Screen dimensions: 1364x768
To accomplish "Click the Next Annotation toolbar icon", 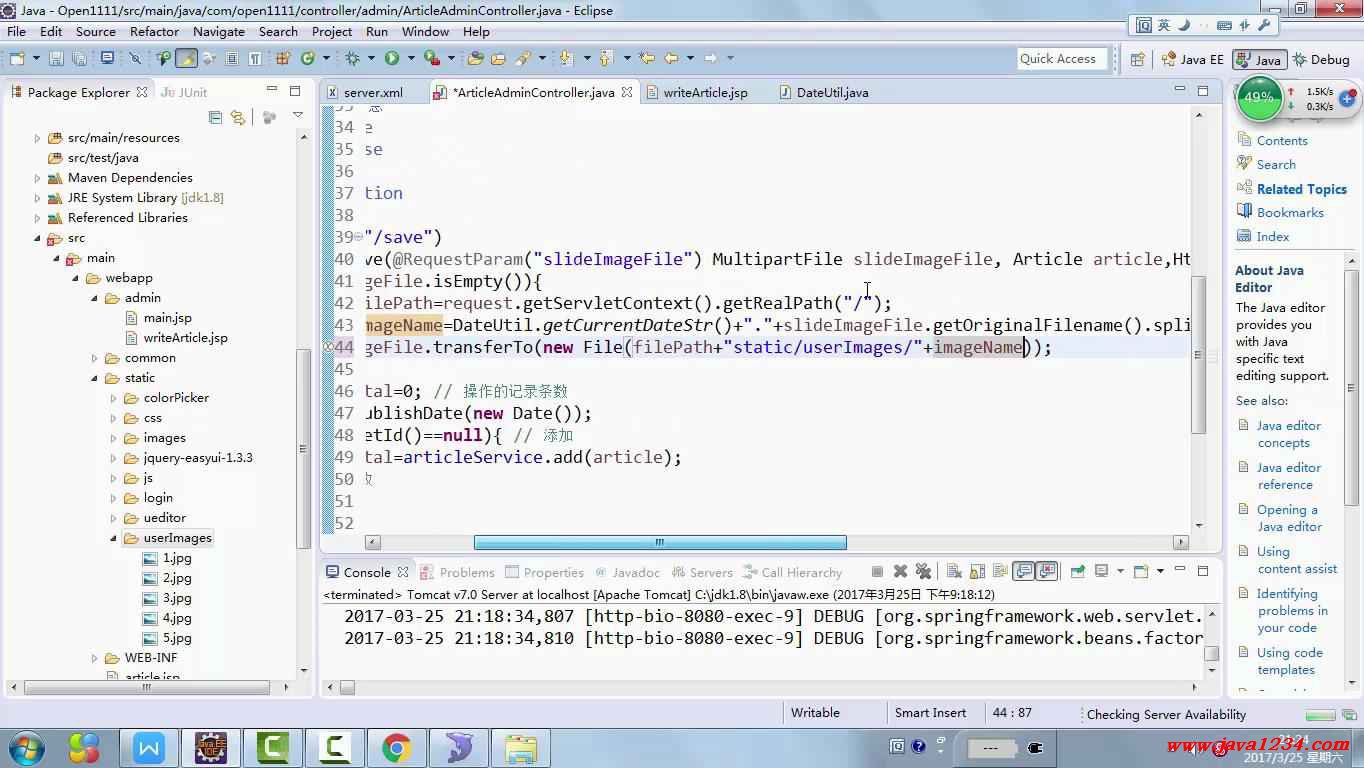I will coord(566,59).
